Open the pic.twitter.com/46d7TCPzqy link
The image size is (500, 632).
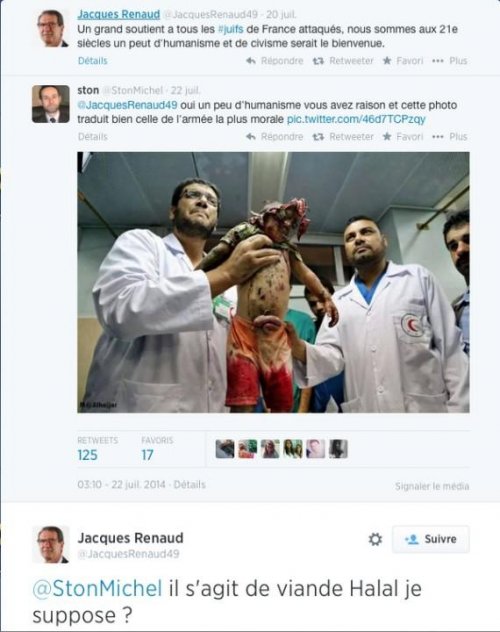click(356, 119)
